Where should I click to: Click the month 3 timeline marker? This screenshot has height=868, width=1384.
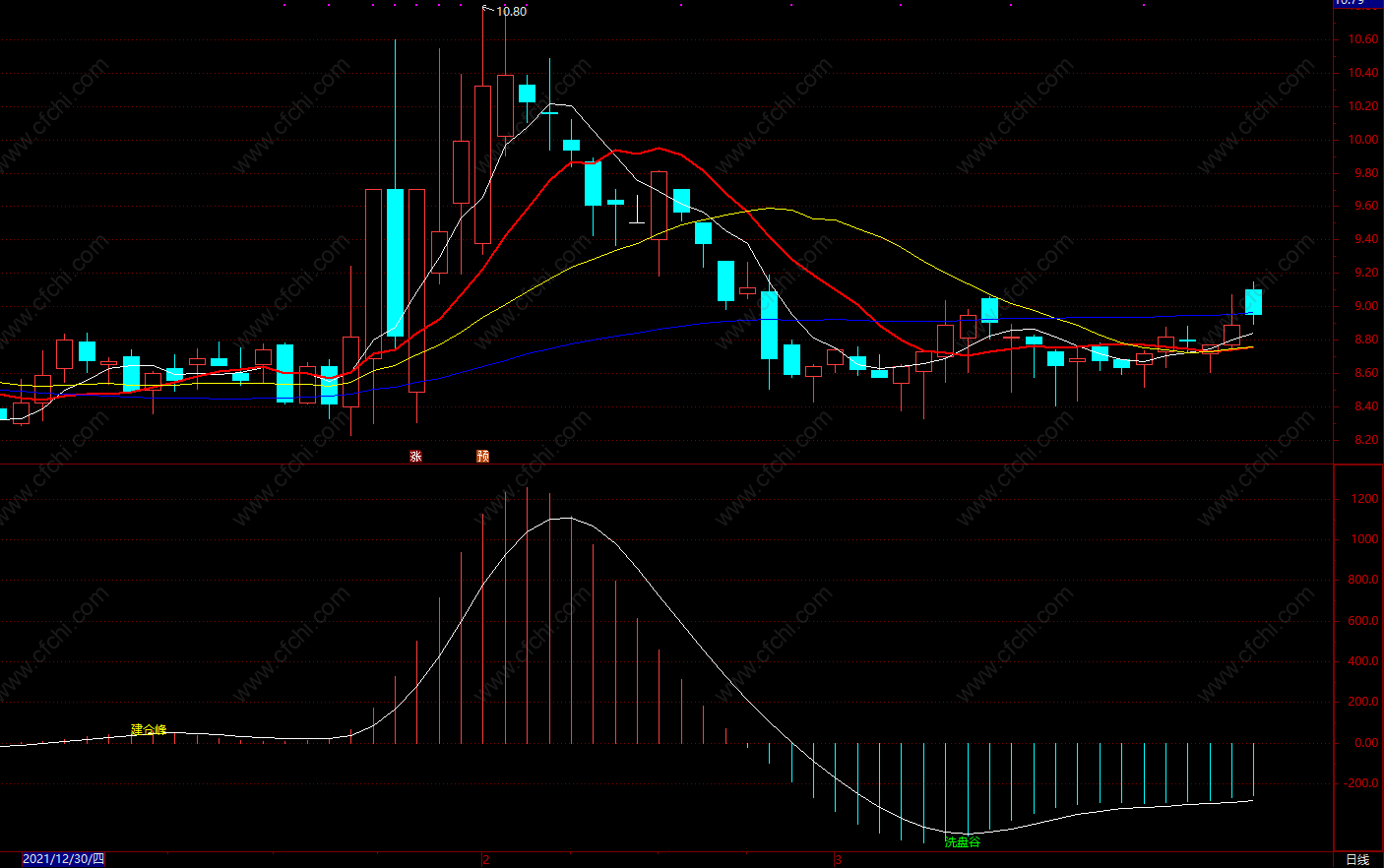coord(839,859)
